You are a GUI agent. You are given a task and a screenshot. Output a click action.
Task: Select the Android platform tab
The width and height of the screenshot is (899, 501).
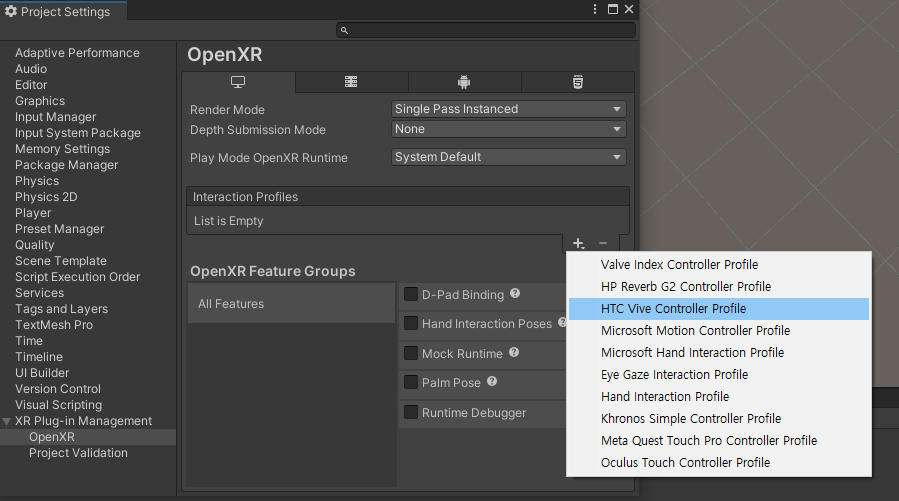pyautogui.click(x=464, y=82)
